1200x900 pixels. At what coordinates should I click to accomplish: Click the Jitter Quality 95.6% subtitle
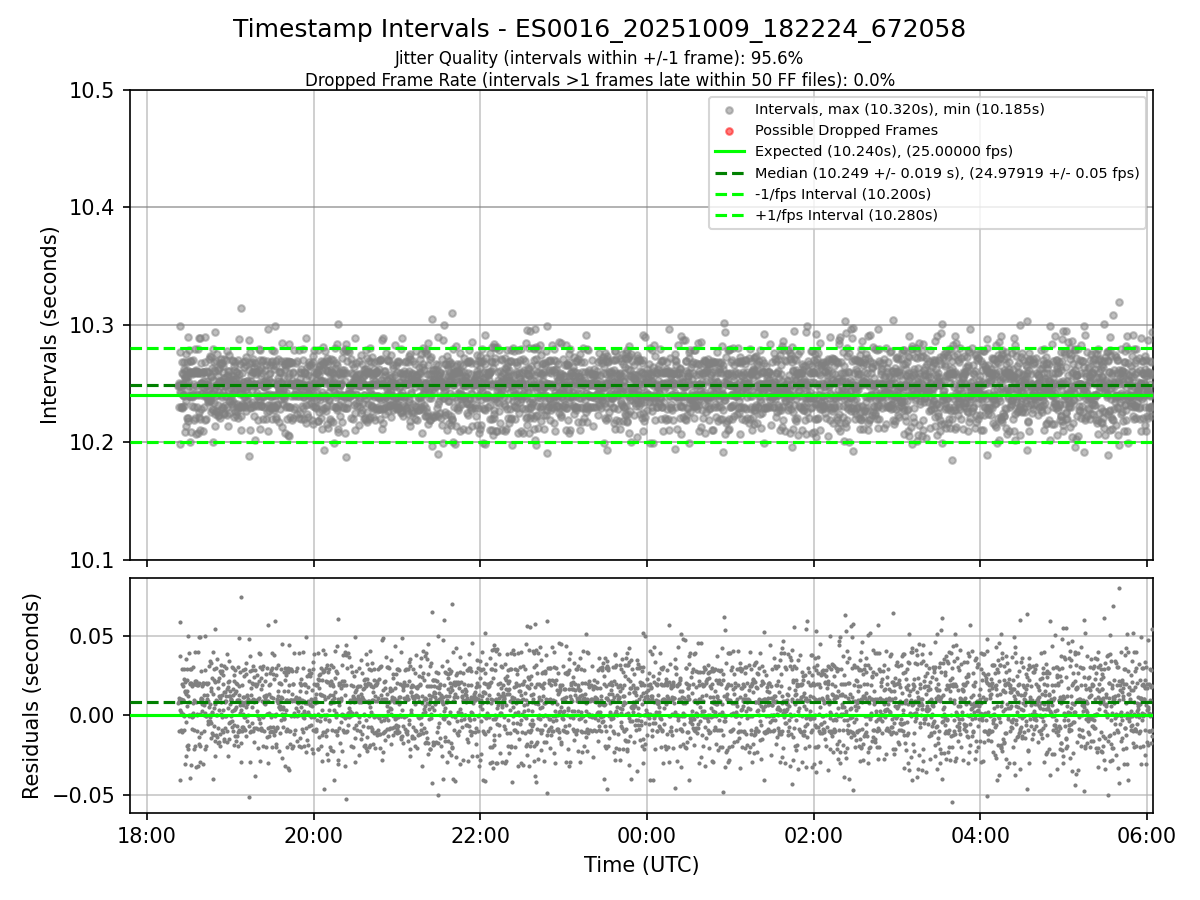(599, 59)
